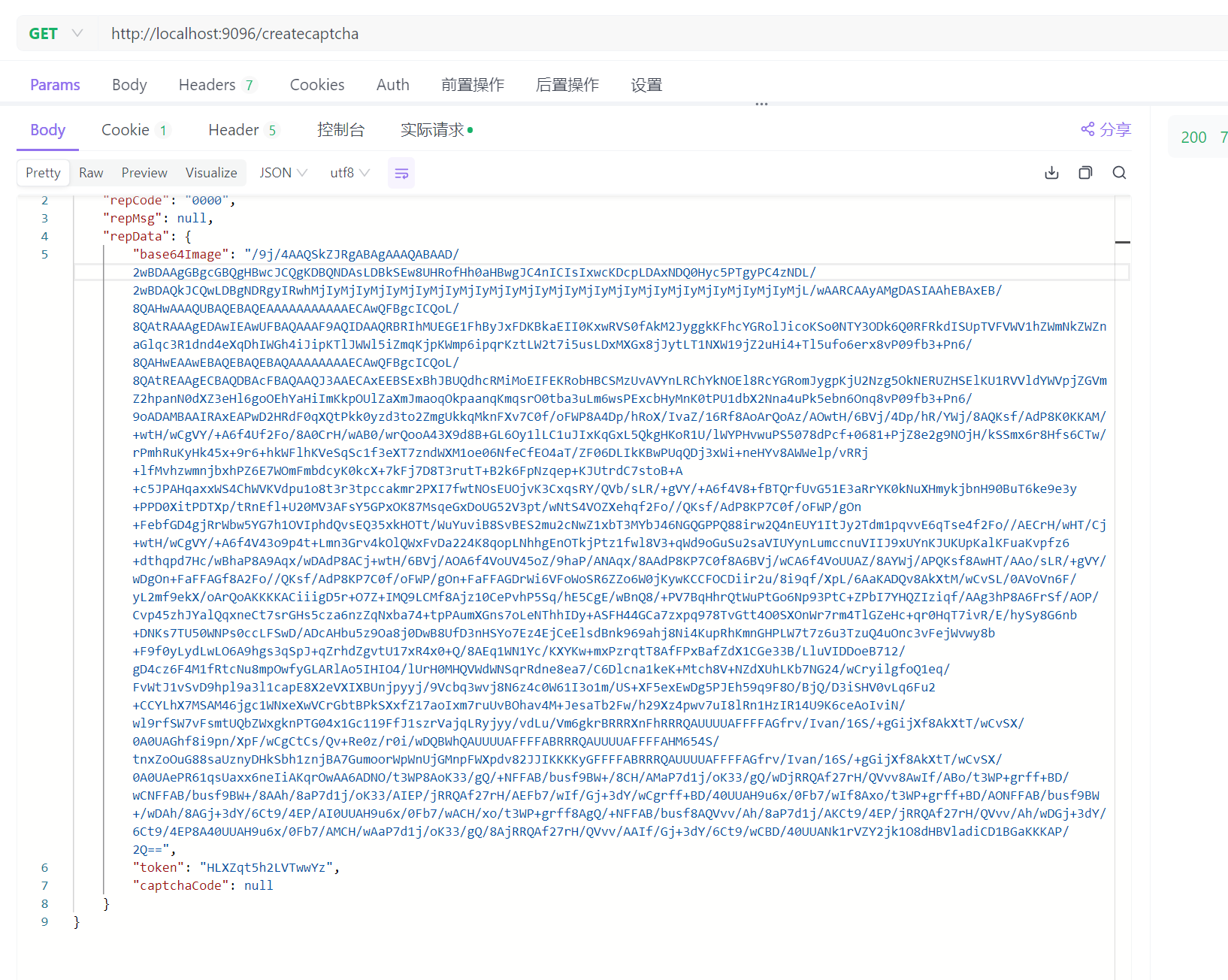This screenshot has width=1228, height=980.
Task: Click the 分享 share link
Action: 1106,129
